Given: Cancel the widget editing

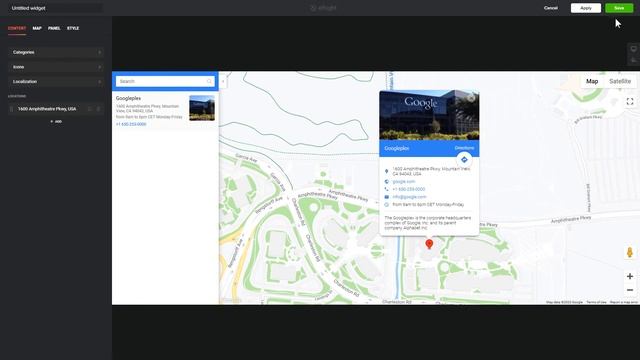Looking at the screenshot, I should [551, 8].
